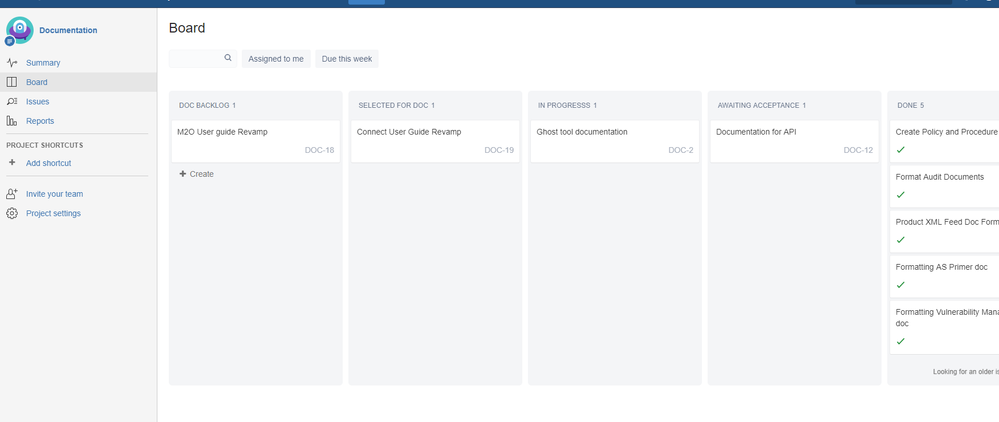Open Documentation for API card
999x422 pixels.
click(794, 141)
